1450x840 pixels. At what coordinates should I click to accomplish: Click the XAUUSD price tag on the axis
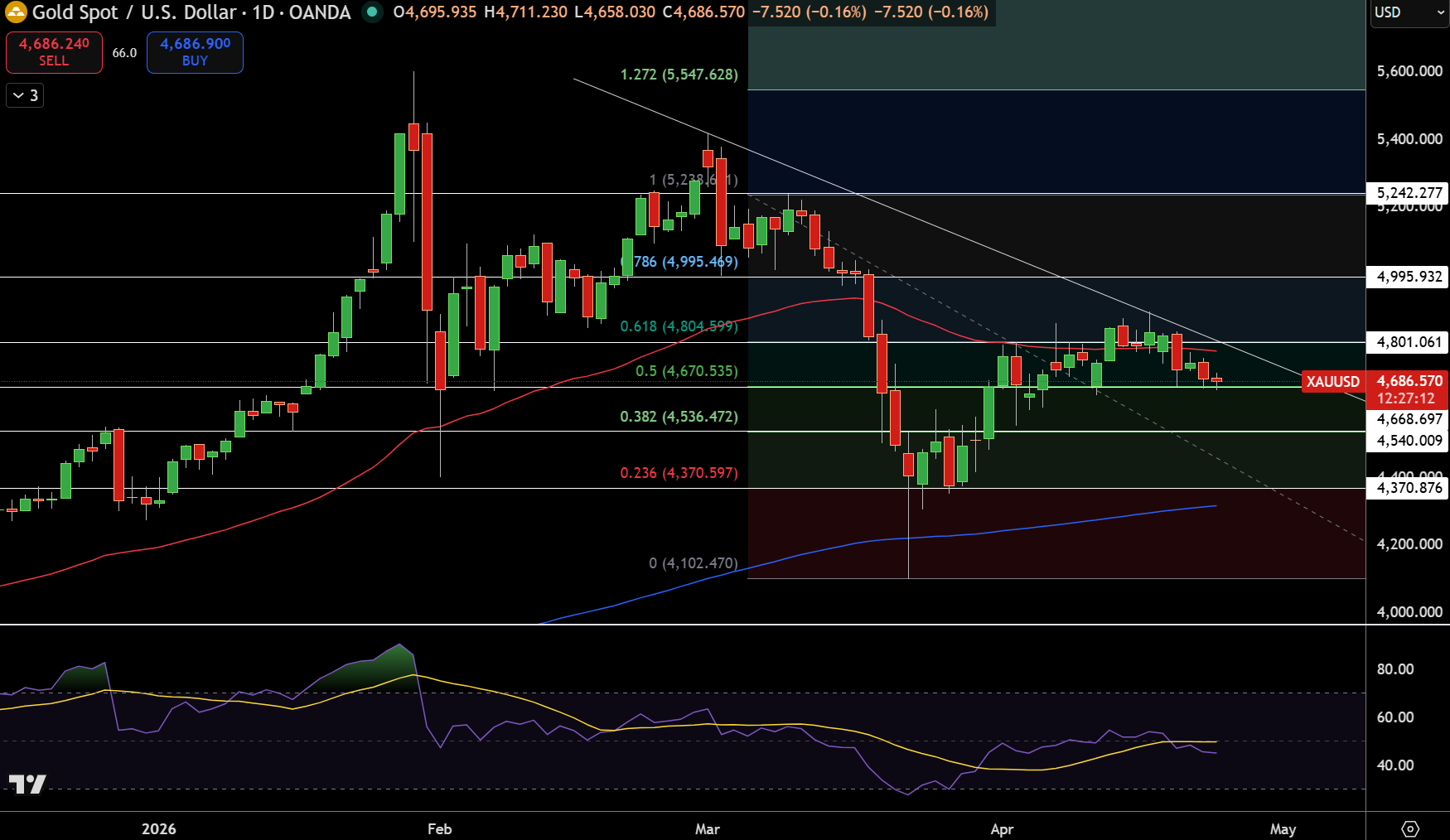point(1334,382)
